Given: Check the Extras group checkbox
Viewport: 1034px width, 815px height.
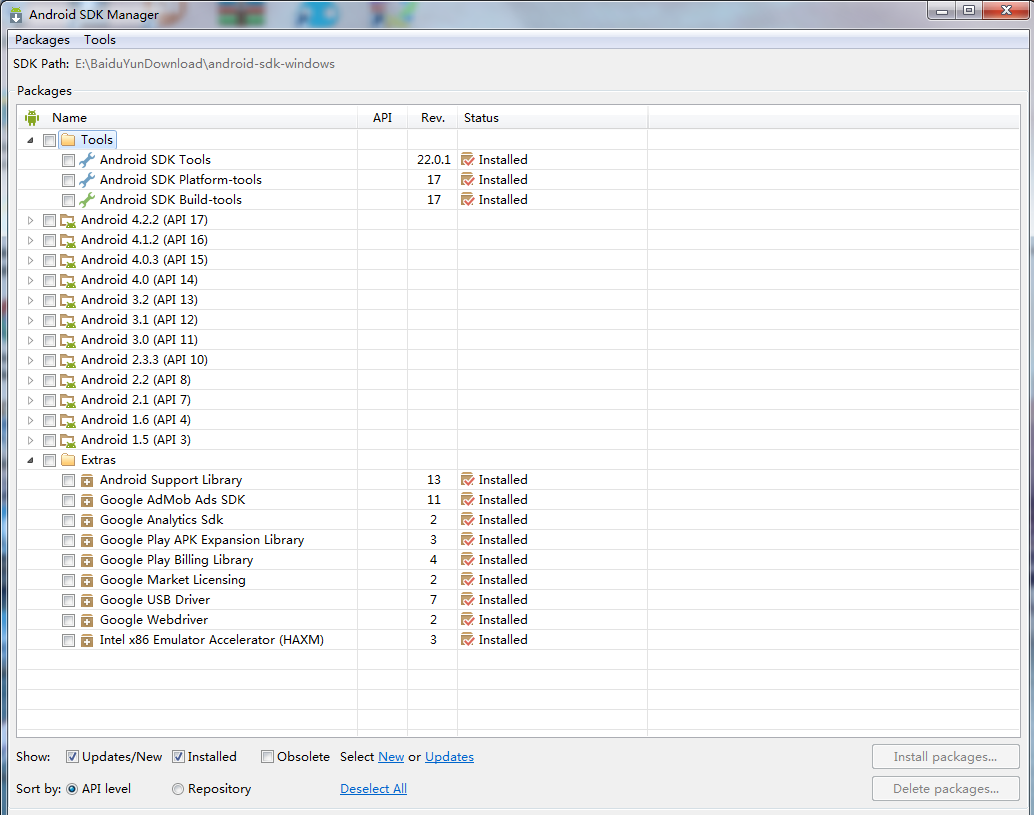Looking at the screenshot, I should (x=49, y=460).
